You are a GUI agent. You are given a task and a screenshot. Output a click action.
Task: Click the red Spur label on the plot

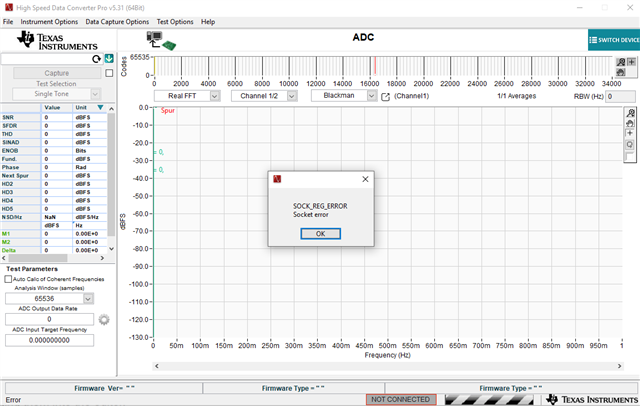tap(167, 111)
